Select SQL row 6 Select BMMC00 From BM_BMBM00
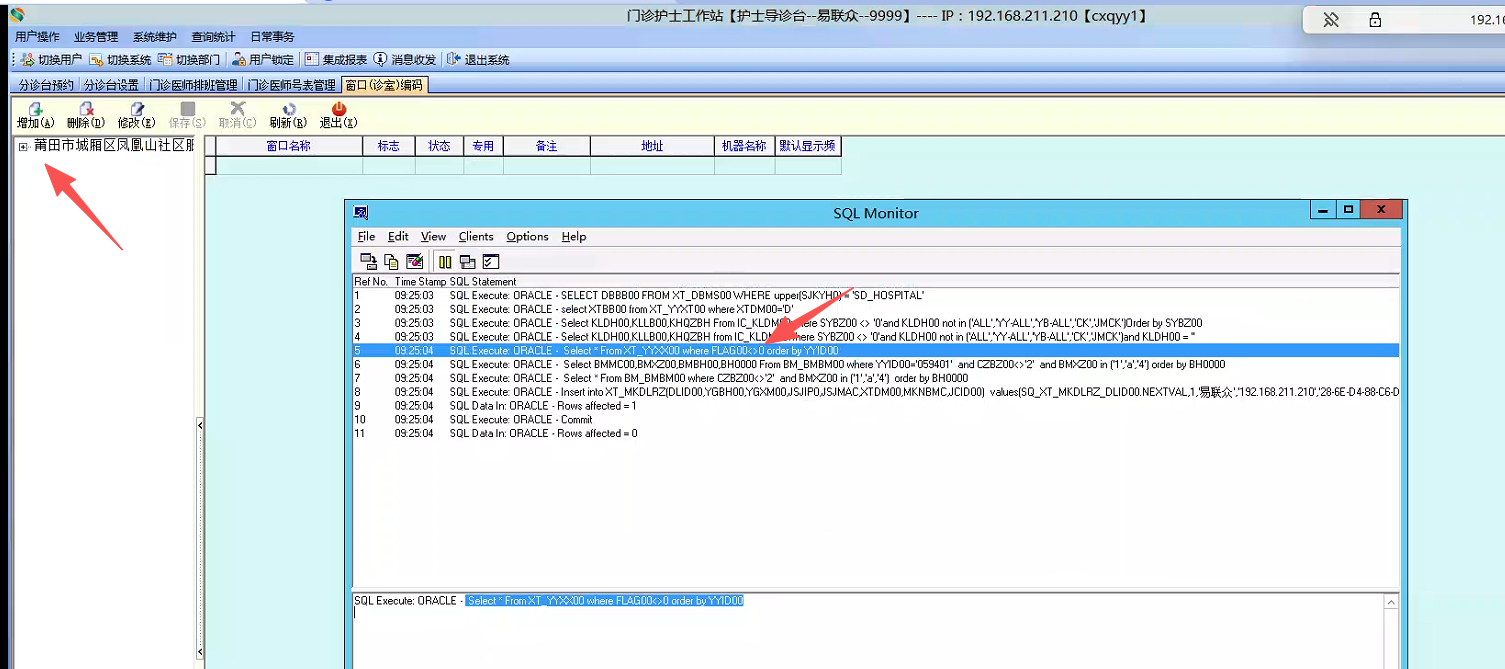The image size is (1505, 669). click(x=876, y=365)
